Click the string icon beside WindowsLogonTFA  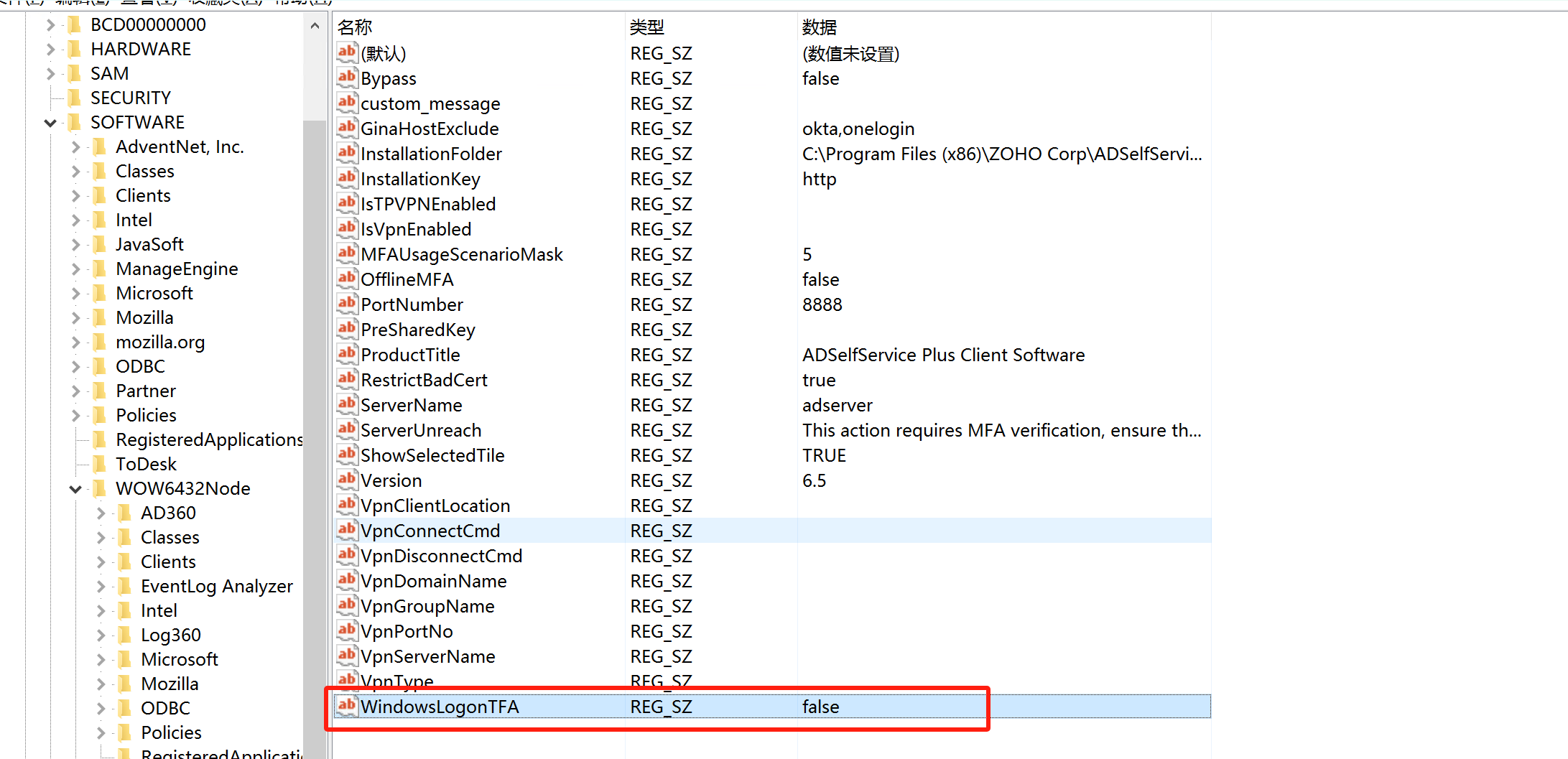(347, 706)
